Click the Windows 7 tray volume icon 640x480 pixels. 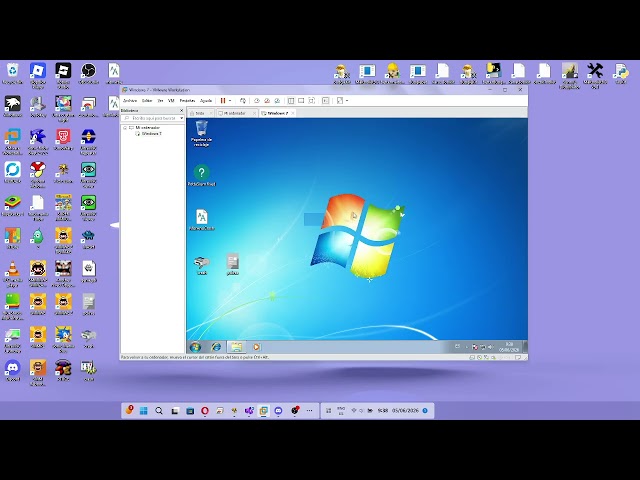tap(491, 347)
